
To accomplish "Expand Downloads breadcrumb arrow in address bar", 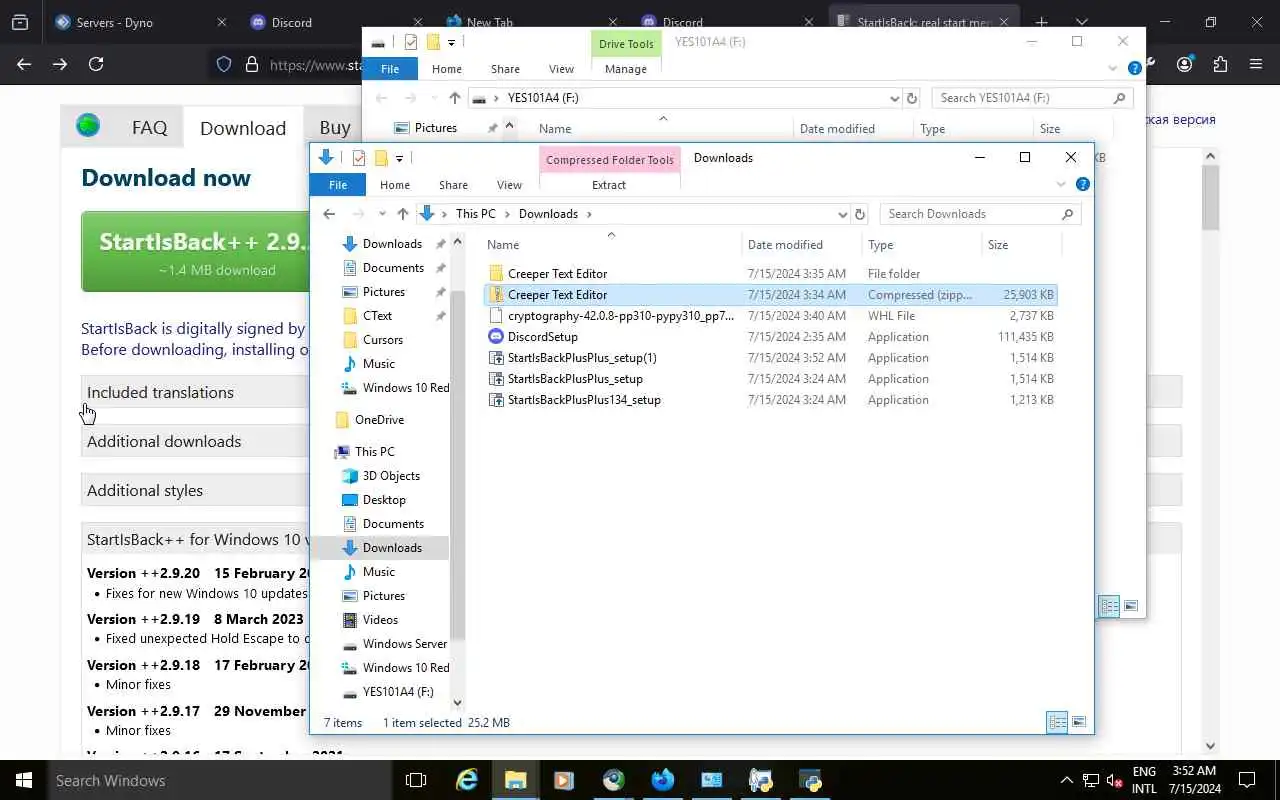I will [589, 214].
